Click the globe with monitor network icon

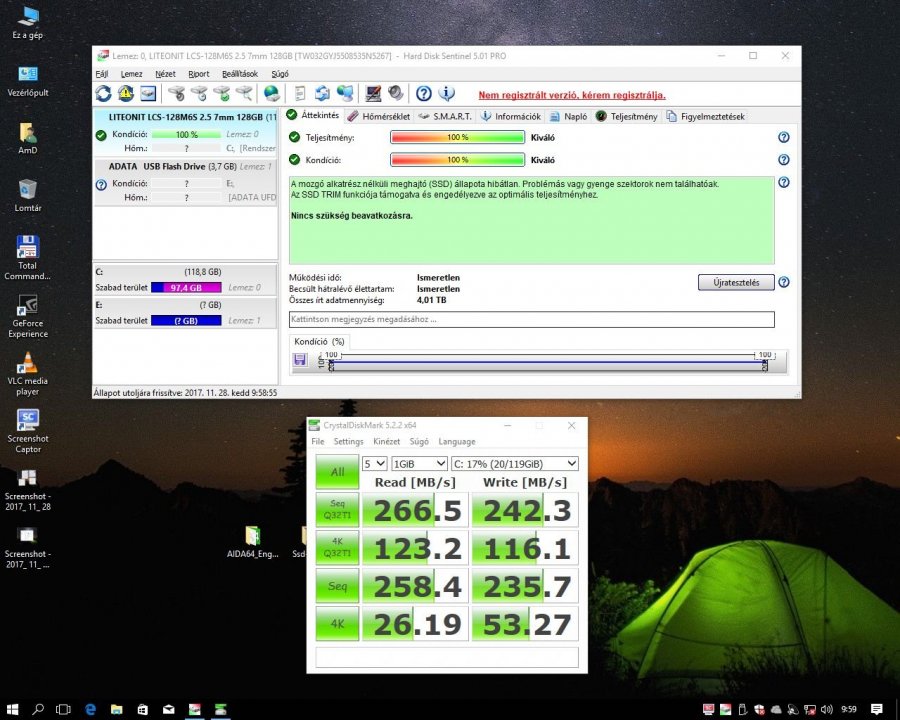click(345, 94)
